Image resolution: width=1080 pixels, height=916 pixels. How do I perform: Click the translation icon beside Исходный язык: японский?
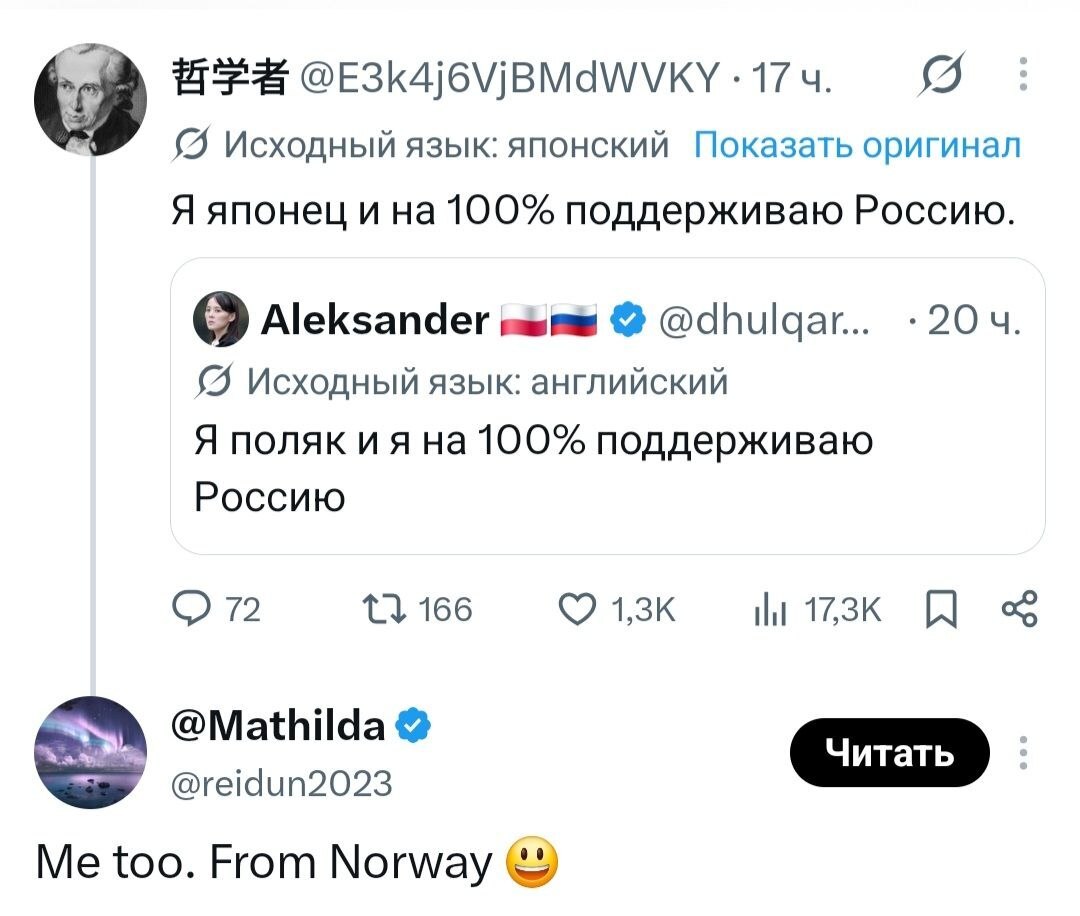[191, 145]
